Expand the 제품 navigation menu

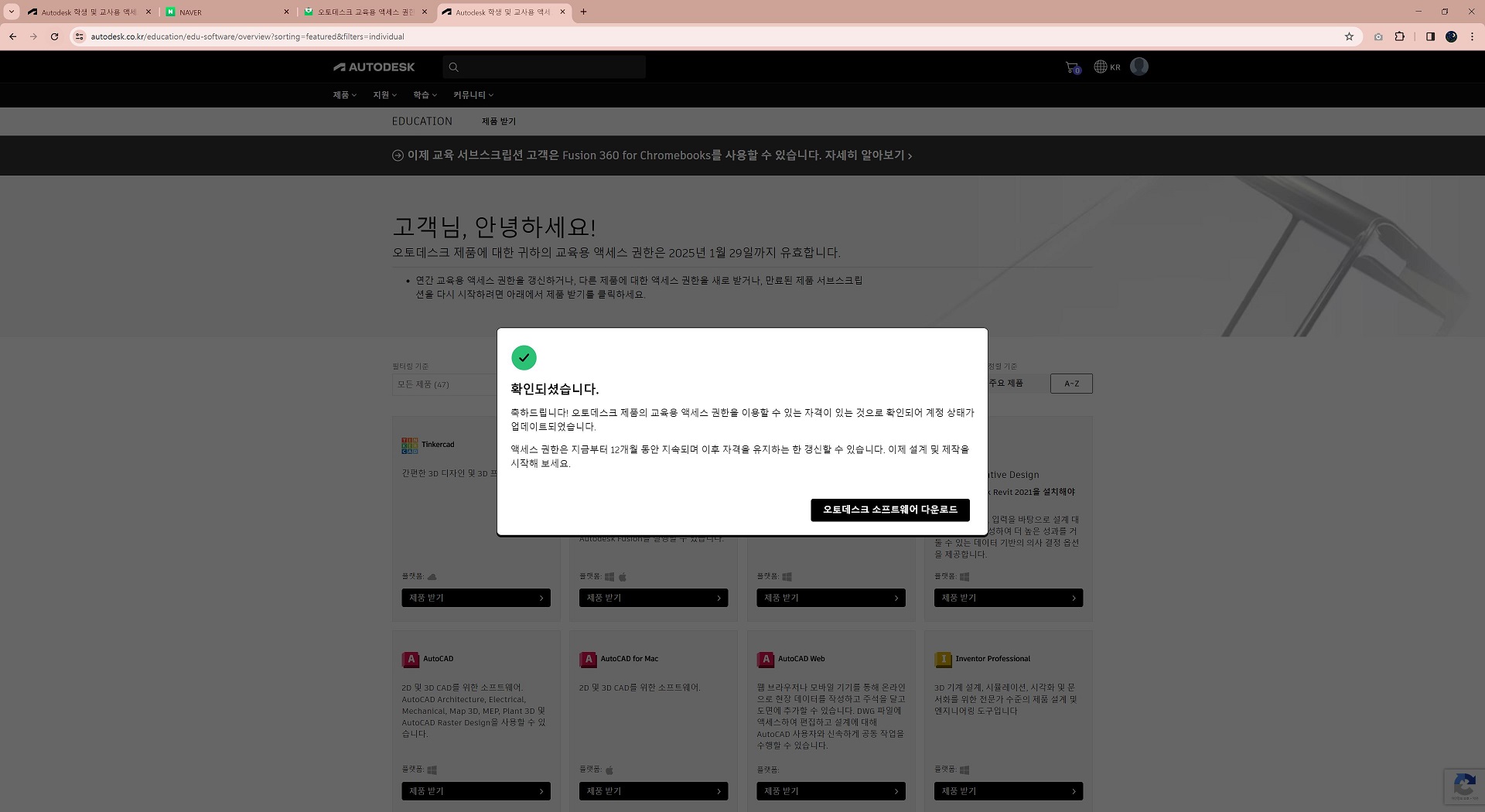point(345,95)
